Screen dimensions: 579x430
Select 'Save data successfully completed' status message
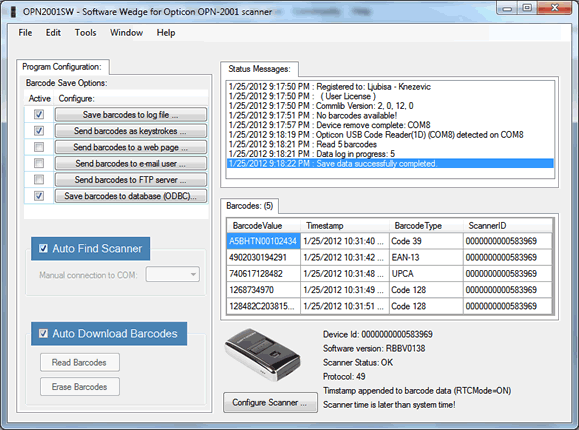[390, 164]
